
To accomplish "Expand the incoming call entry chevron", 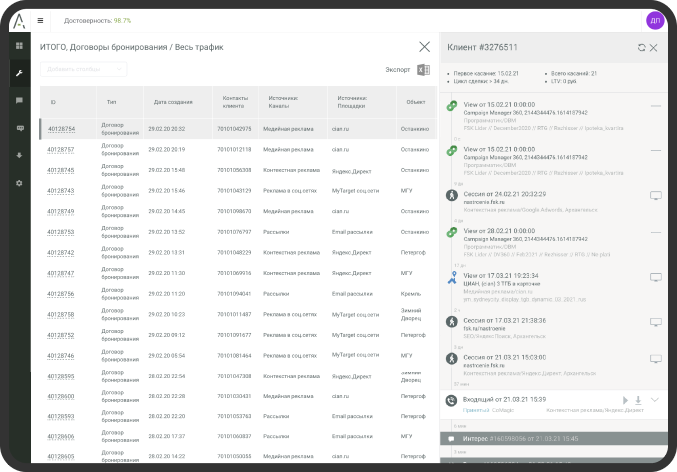I will pos(655,400).
